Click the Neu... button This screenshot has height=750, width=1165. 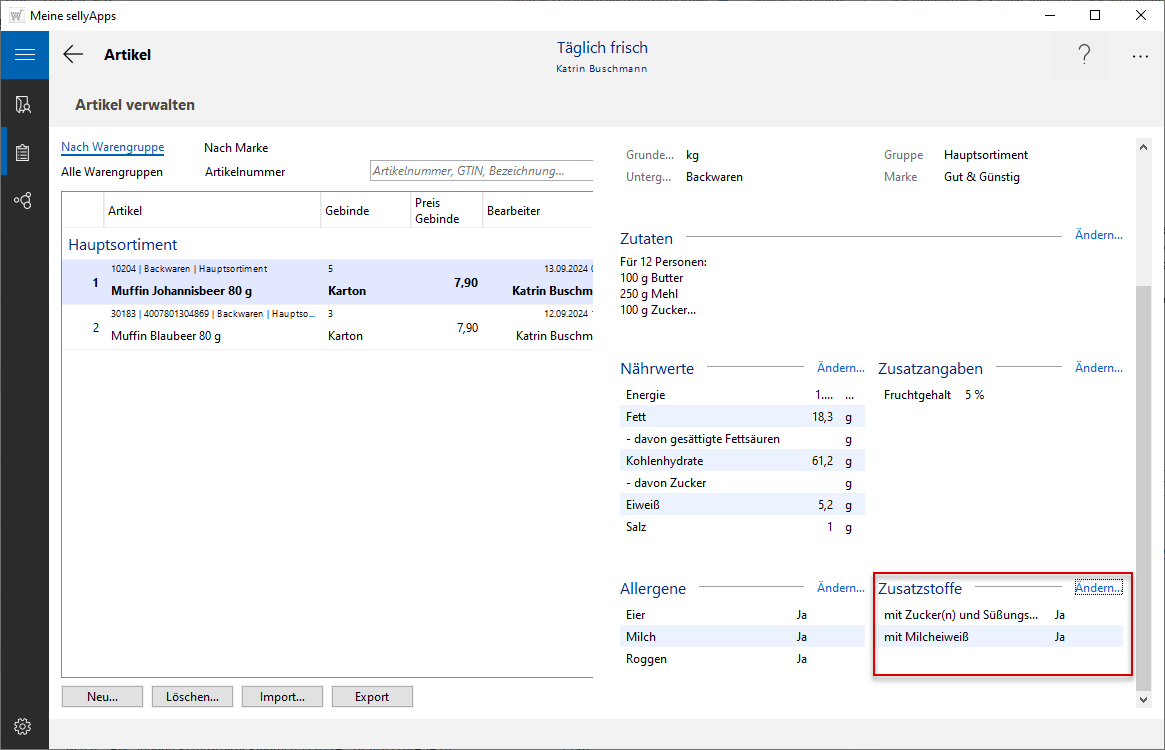point(102,697)
